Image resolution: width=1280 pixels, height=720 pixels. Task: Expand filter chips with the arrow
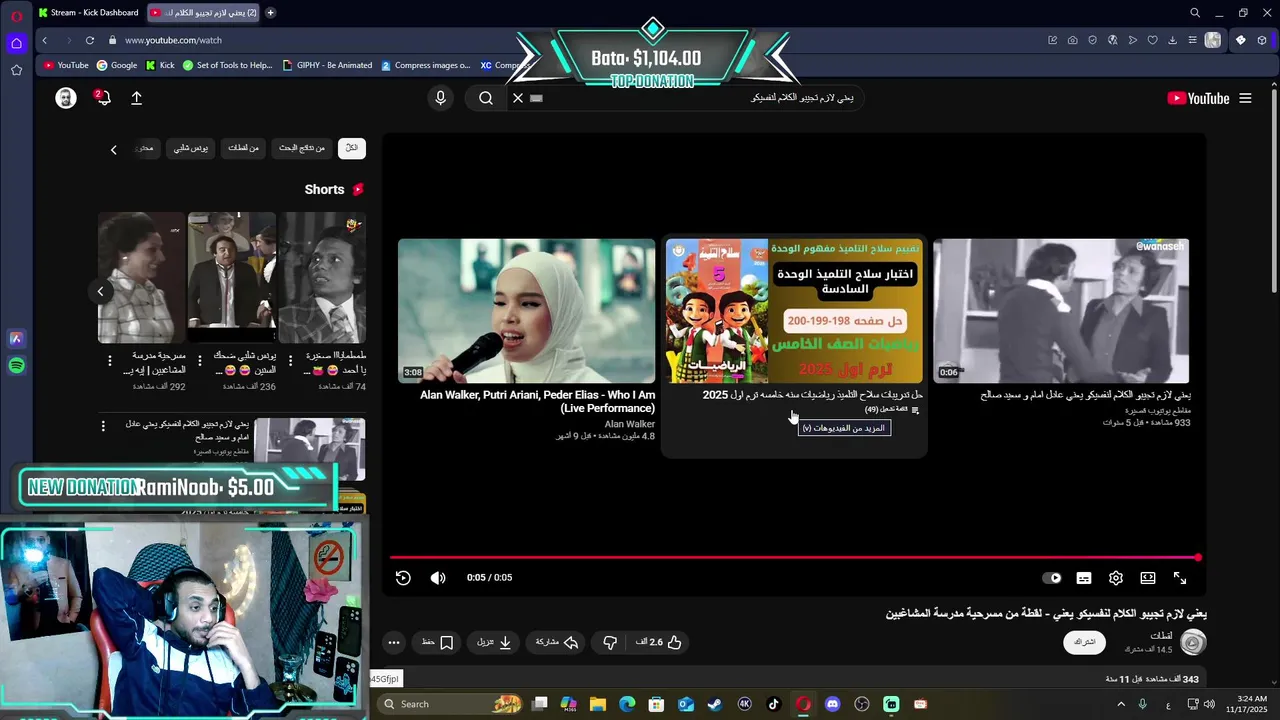[113, 149]
